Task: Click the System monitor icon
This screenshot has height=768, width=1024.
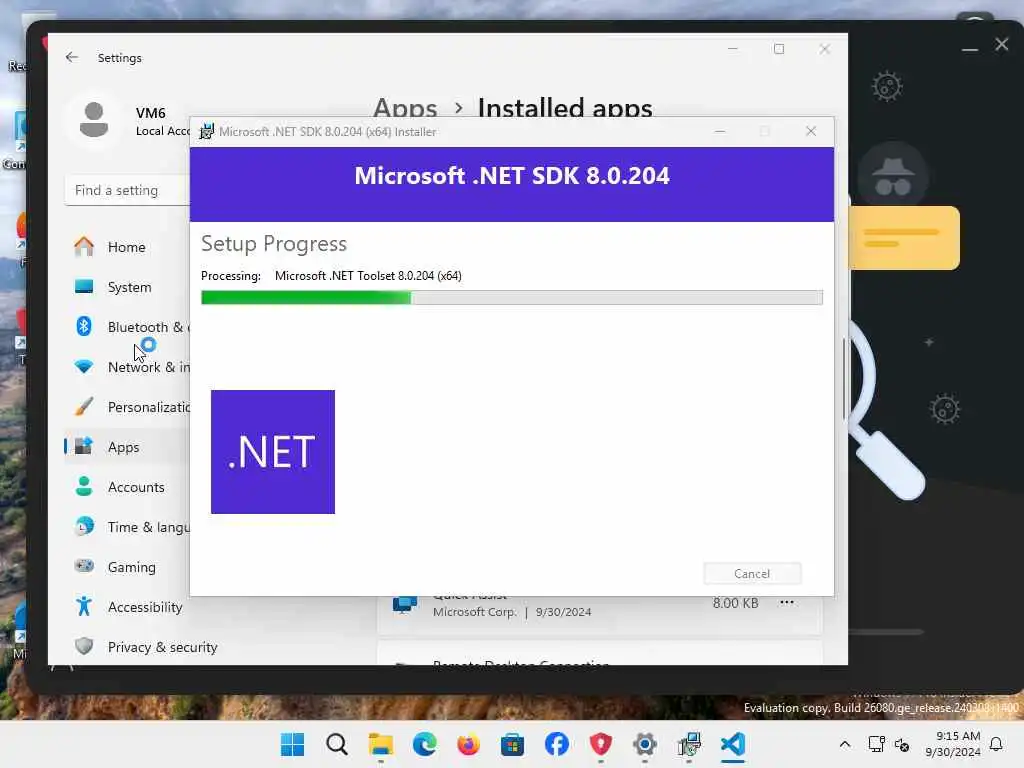Action: pyautogui.click(x=84, y=286)
